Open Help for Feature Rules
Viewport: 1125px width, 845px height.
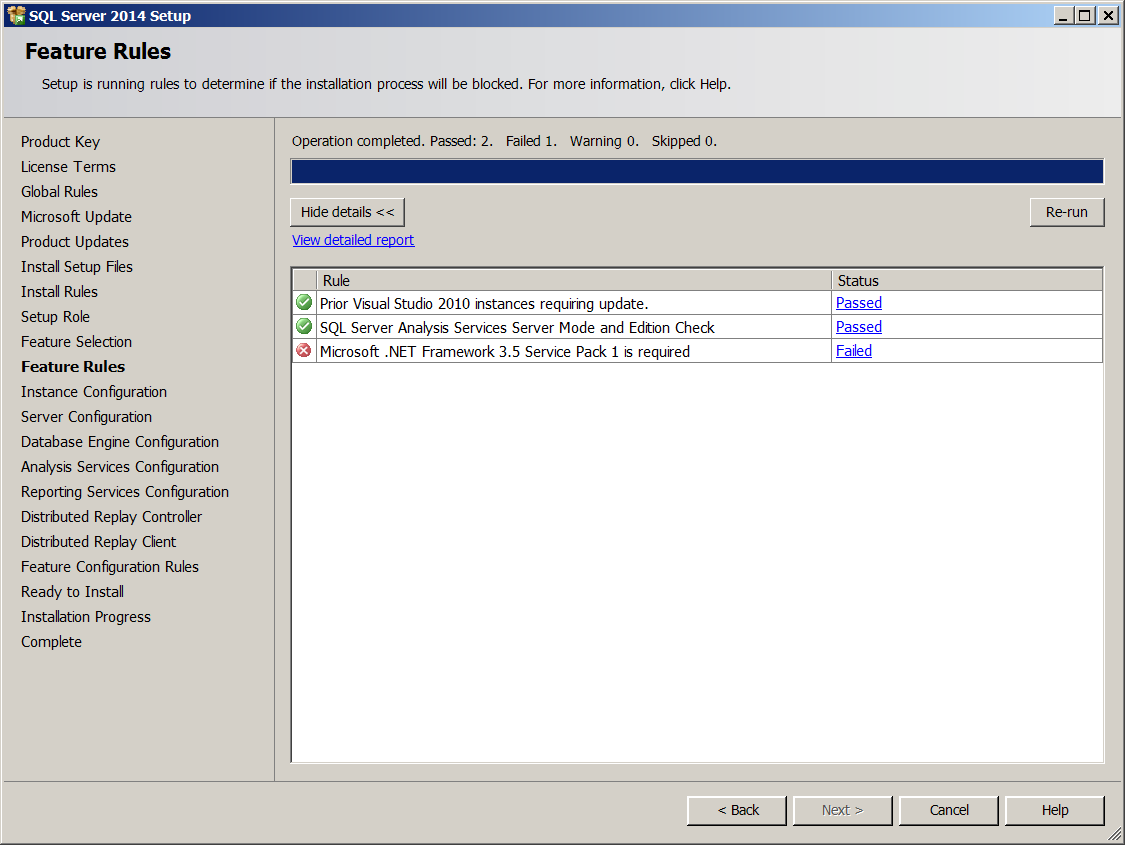click(x=1055, y=811)
